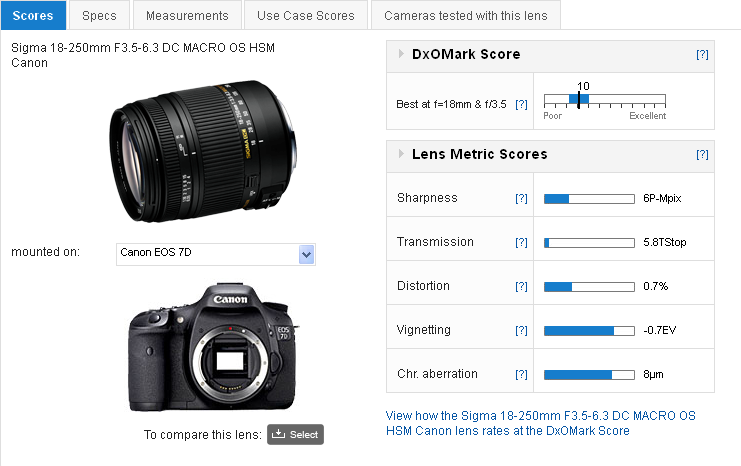Open help for Chr. aberration metric

click(x=521, y=374)
